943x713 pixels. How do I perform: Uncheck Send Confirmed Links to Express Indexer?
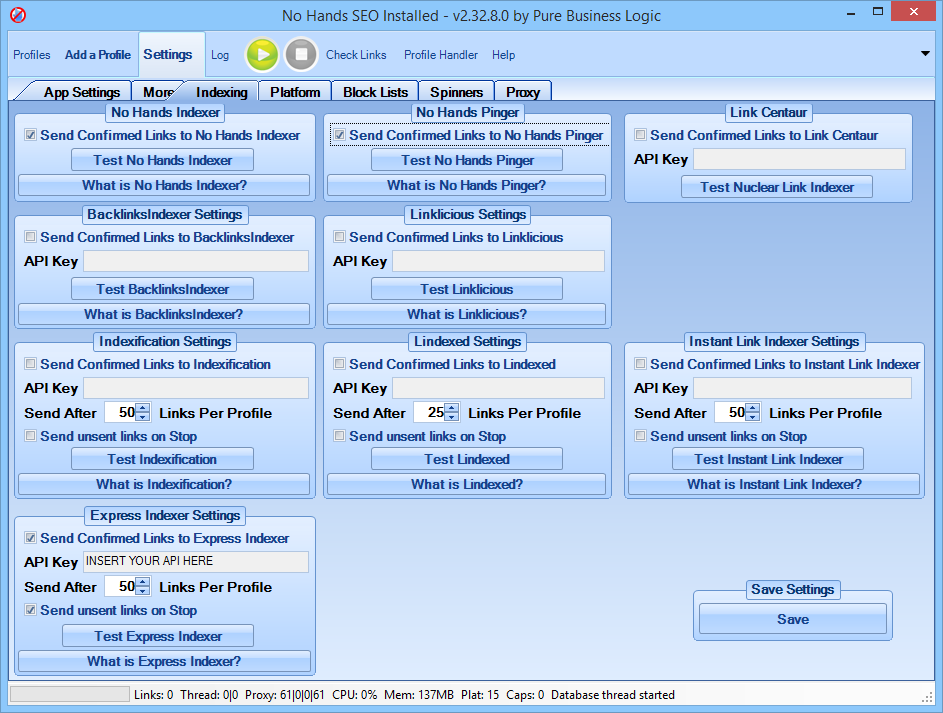[30, 537]
